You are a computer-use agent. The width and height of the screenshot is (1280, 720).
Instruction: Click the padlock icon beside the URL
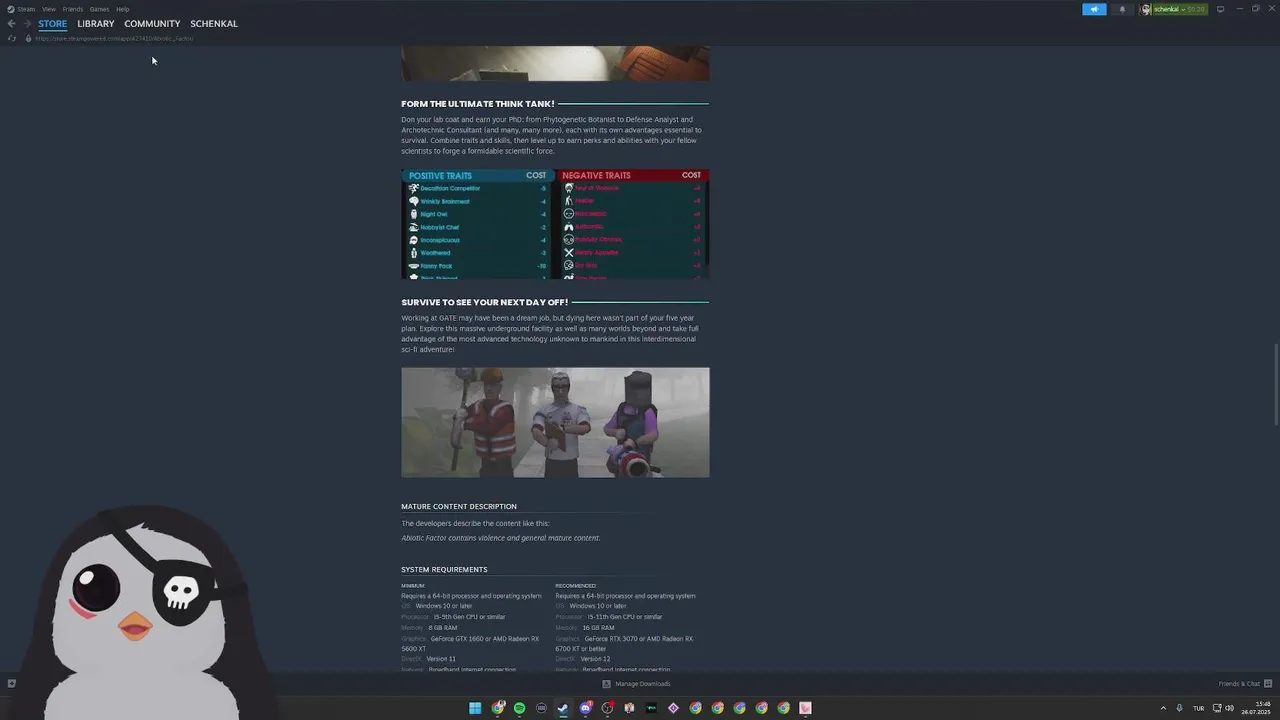(x=28, y=38)
